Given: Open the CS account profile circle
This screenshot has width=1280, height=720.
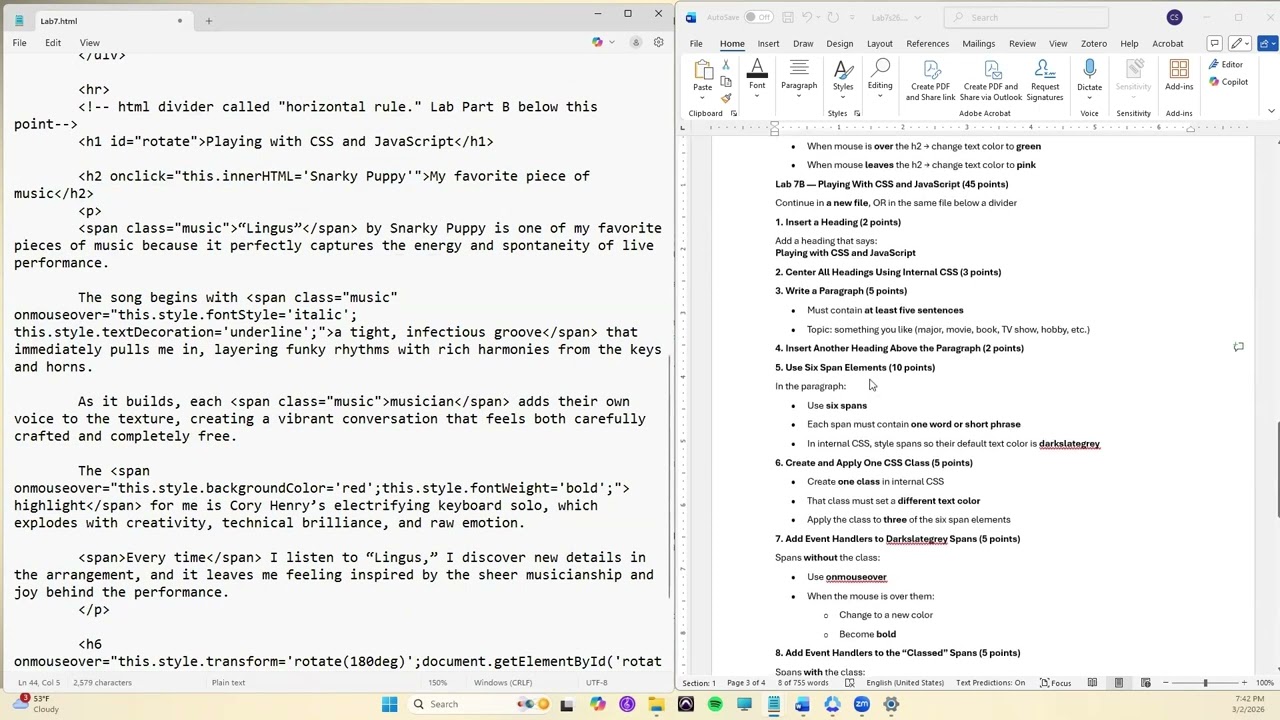Looking at the screenshot, I should click(x=1174, y=17).
